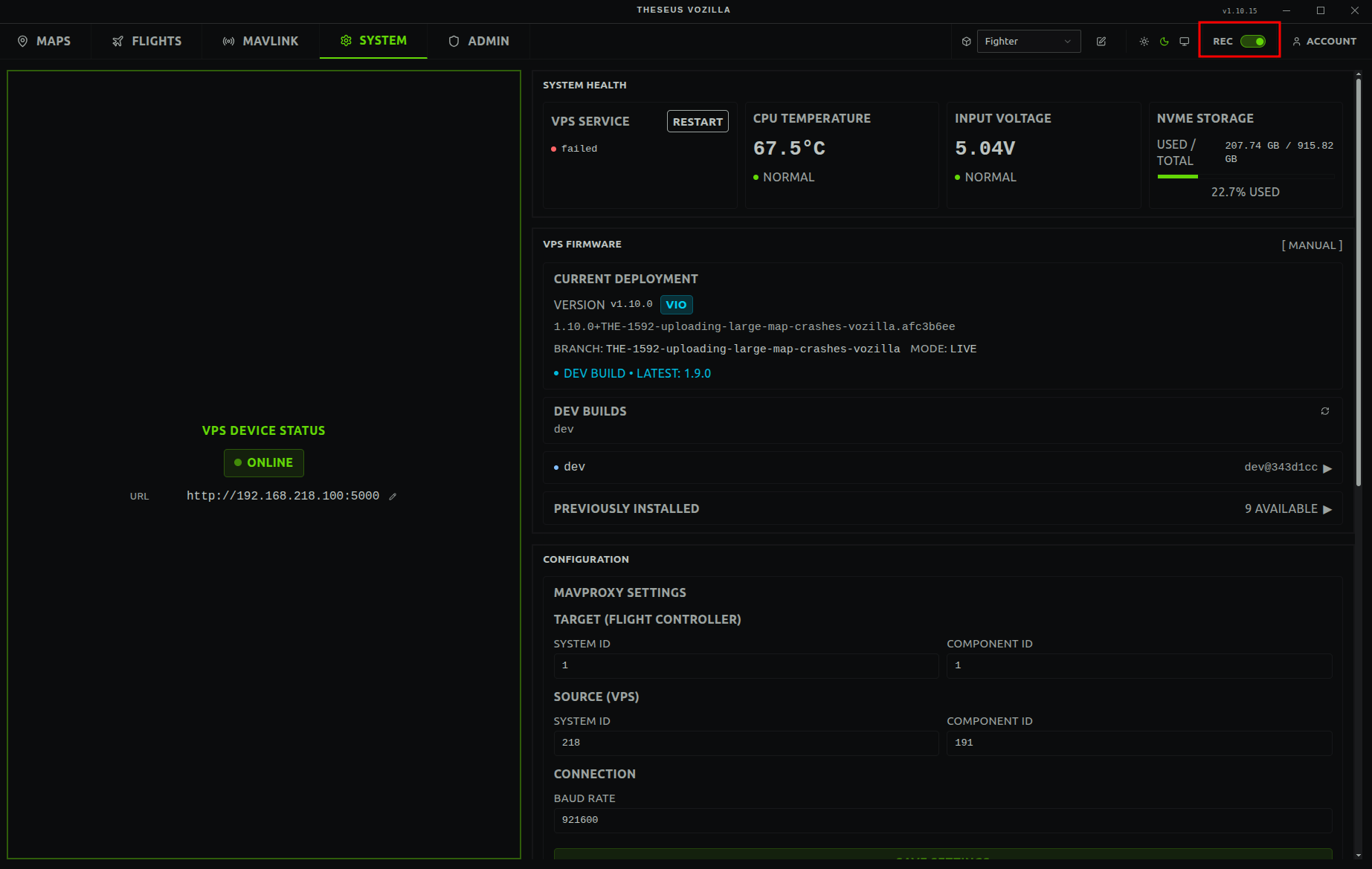Click the edit profile icon beside Fighter
Viewport: 1372px width, 869px height.
1101,42
